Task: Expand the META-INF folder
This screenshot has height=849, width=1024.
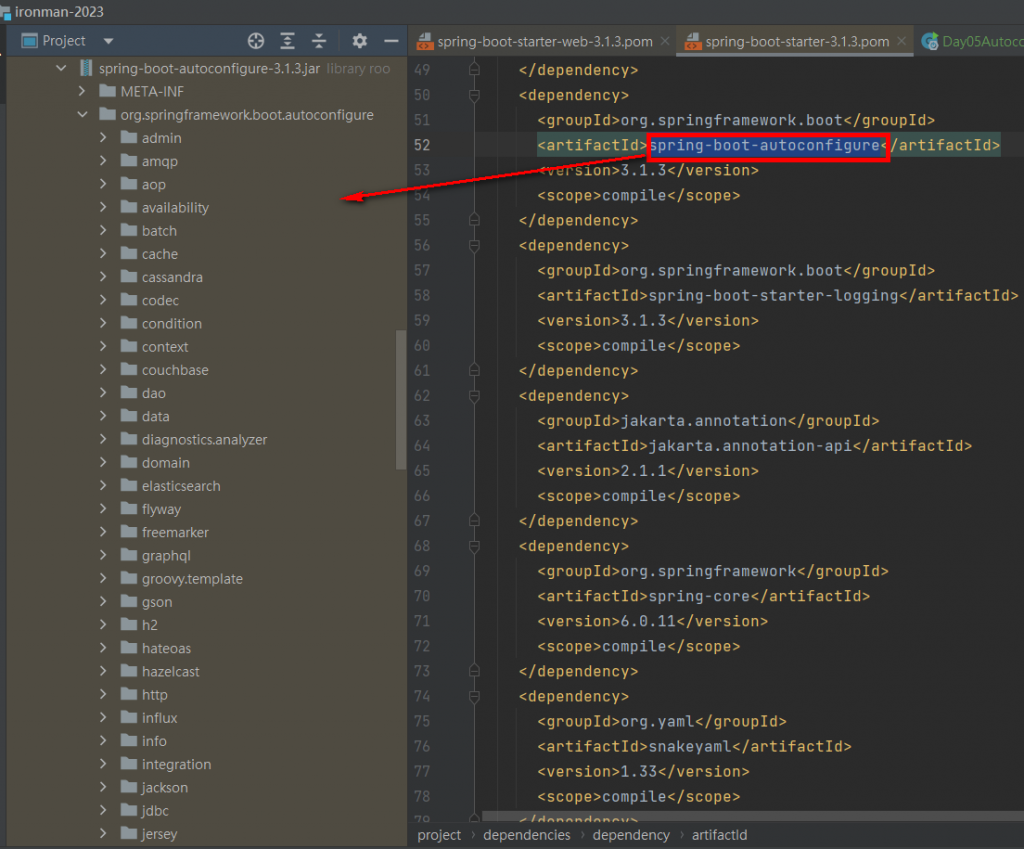Action: coord(82,91)
